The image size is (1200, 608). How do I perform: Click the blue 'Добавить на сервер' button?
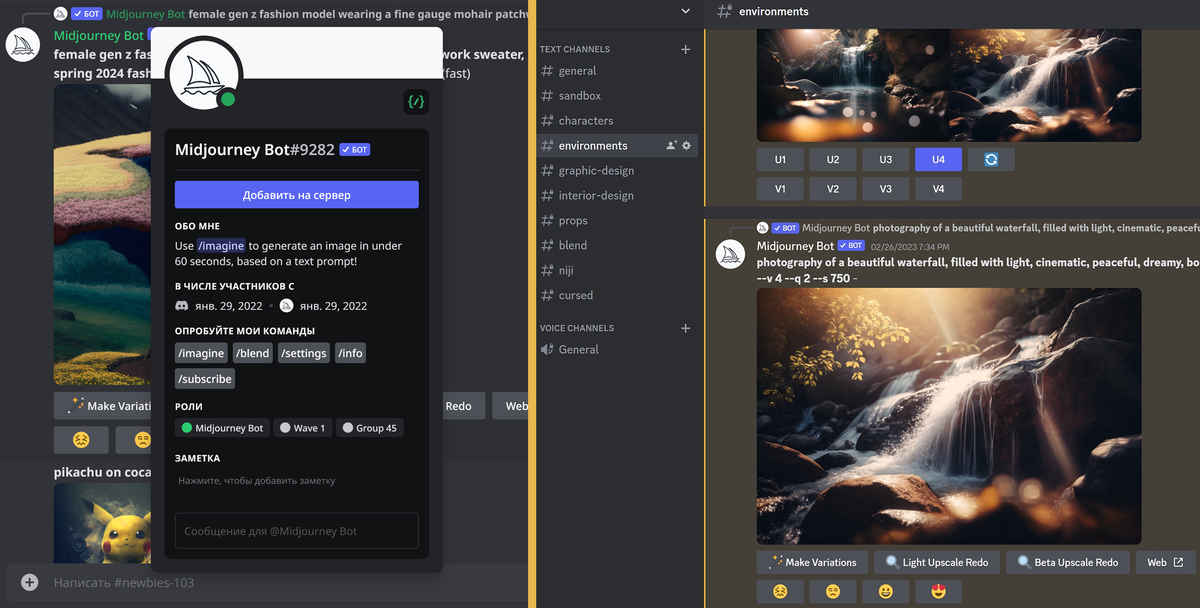coord(296,195)
